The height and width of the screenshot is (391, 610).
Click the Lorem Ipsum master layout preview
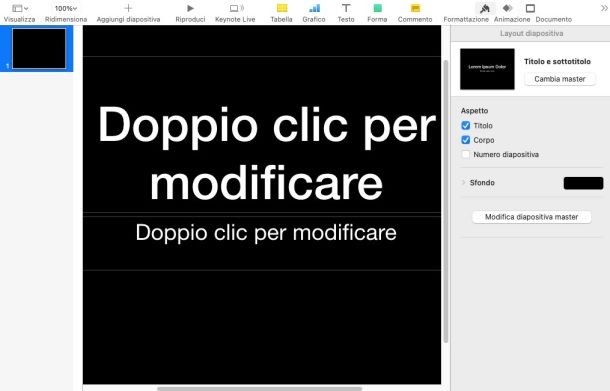pyautogui.click(x=487, y=69)
